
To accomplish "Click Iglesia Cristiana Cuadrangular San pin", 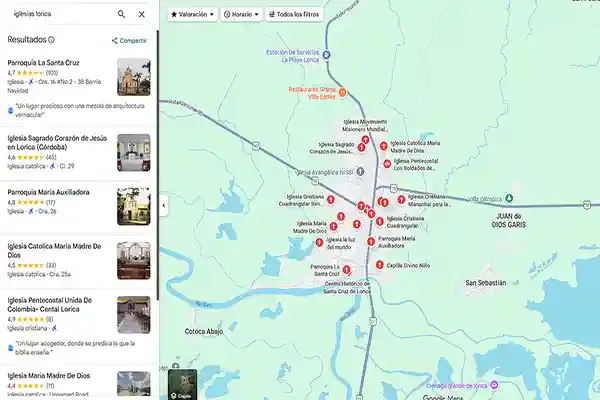I will (331, 199).
